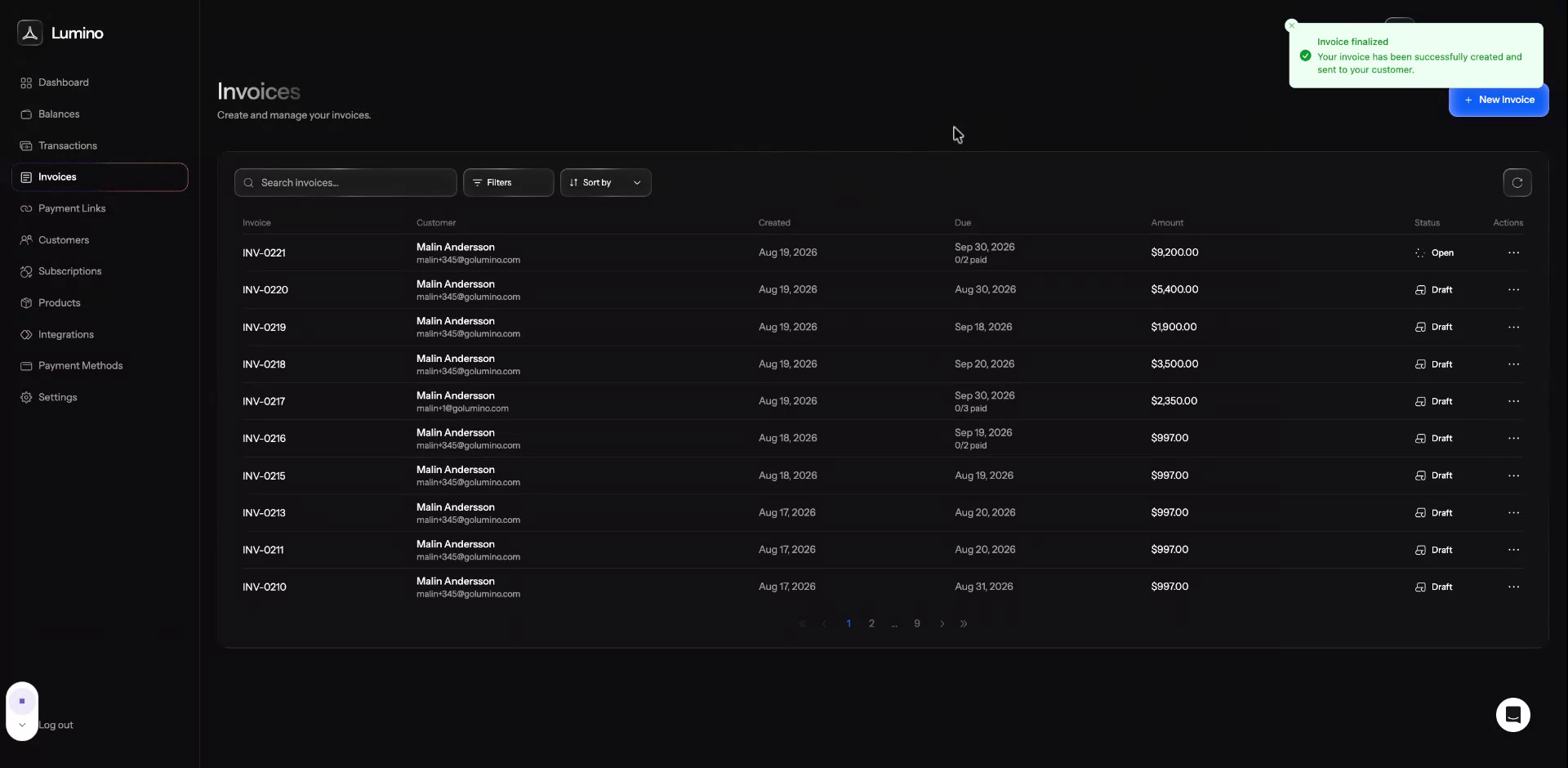Image resolution: width=1568 pixels, height=768 pixels.
Task: Open actions menu for INV-0211
Action: click(1513, 550)
